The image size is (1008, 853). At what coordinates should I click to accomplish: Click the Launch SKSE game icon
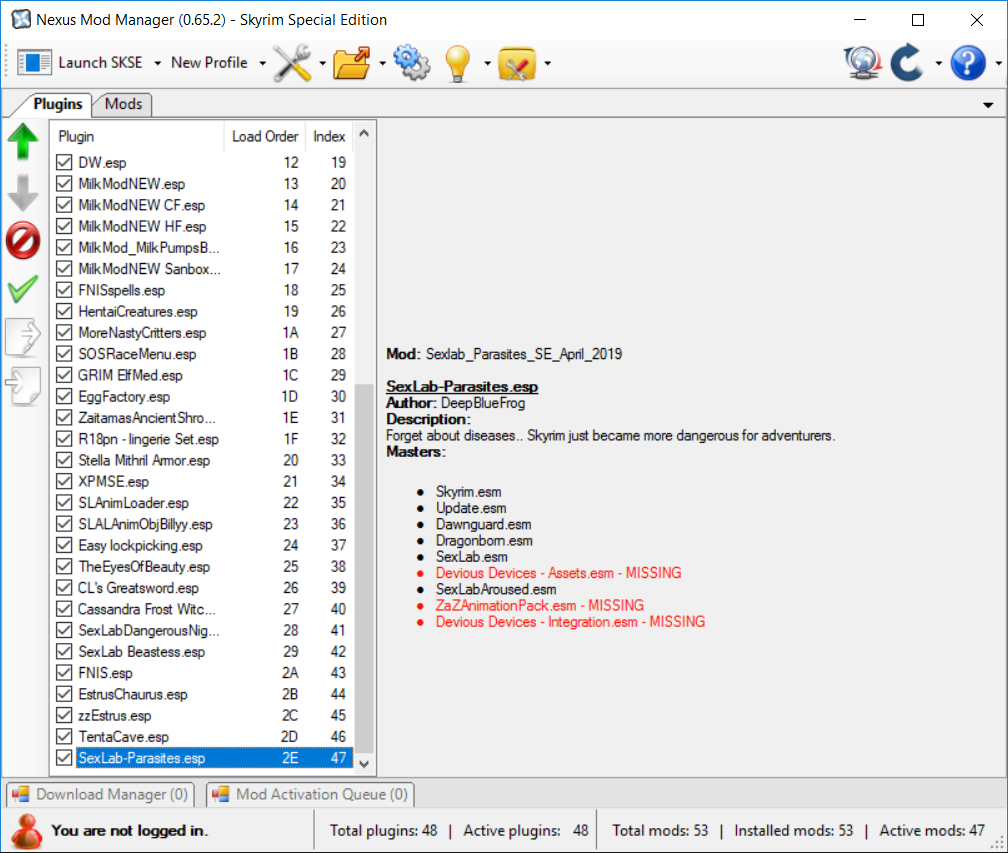(35, 62)
